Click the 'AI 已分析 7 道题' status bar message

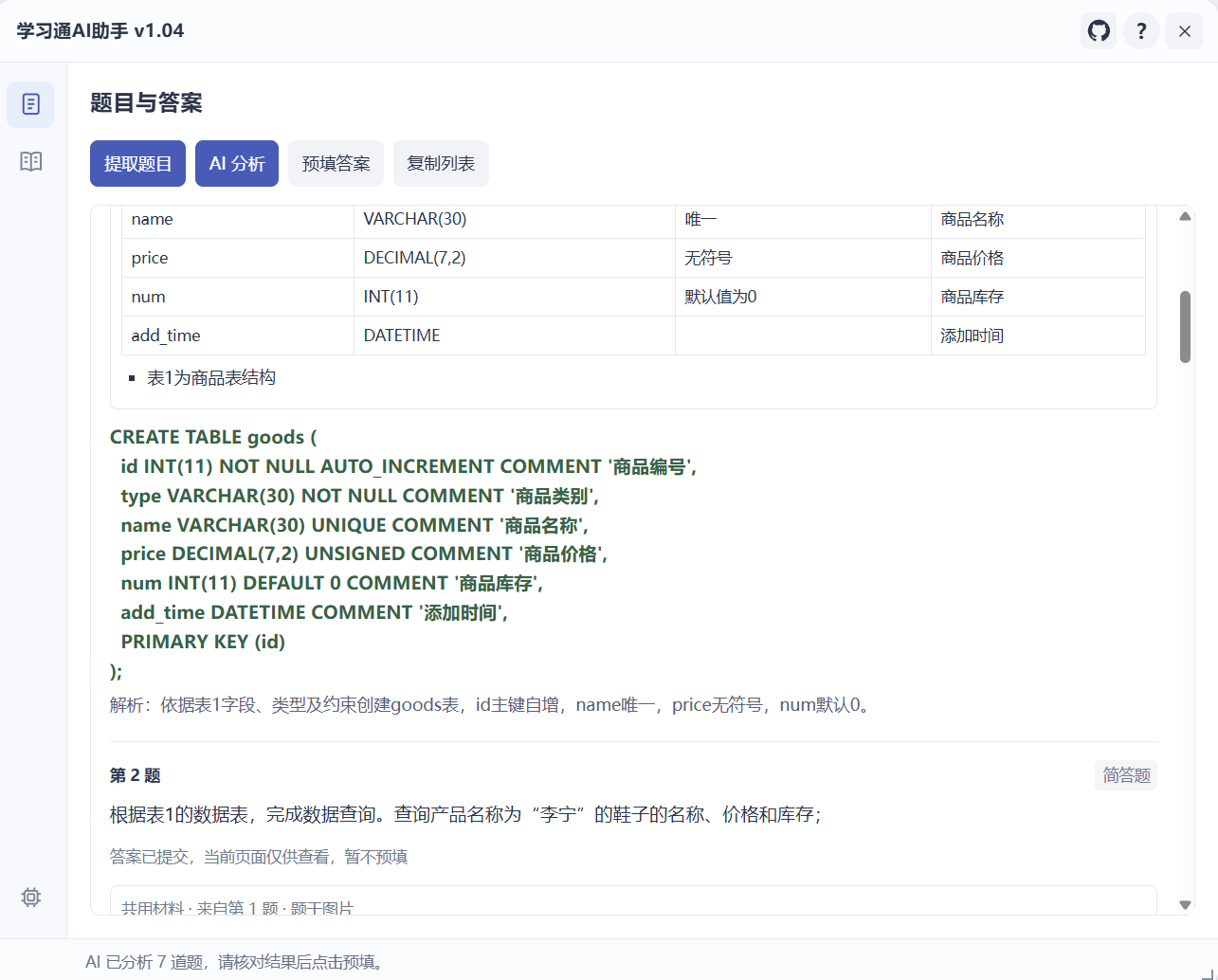click(236, 962)
